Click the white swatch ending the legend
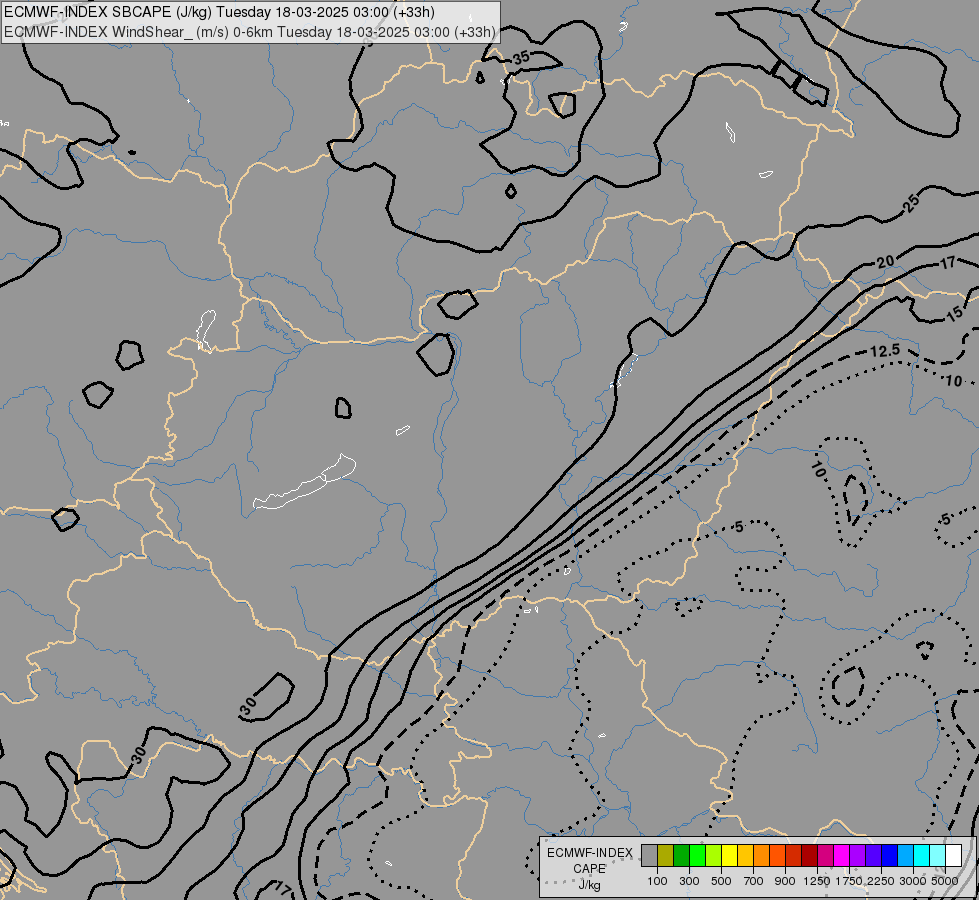The image size is (979, 900). click(953, 855)
